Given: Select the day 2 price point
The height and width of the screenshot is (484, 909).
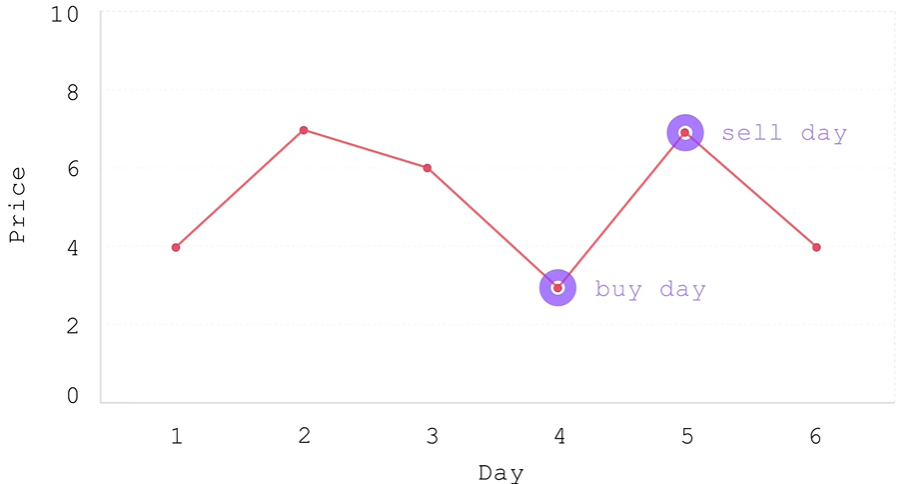Looking at the screenshot, I should click(303, 130).
